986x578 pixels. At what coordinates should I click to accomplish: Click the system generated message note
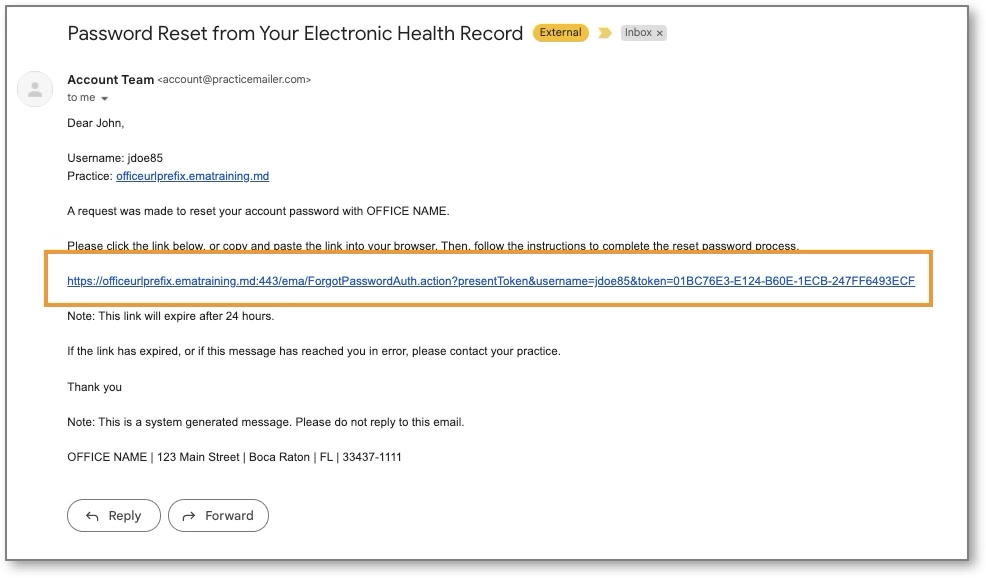265,422
